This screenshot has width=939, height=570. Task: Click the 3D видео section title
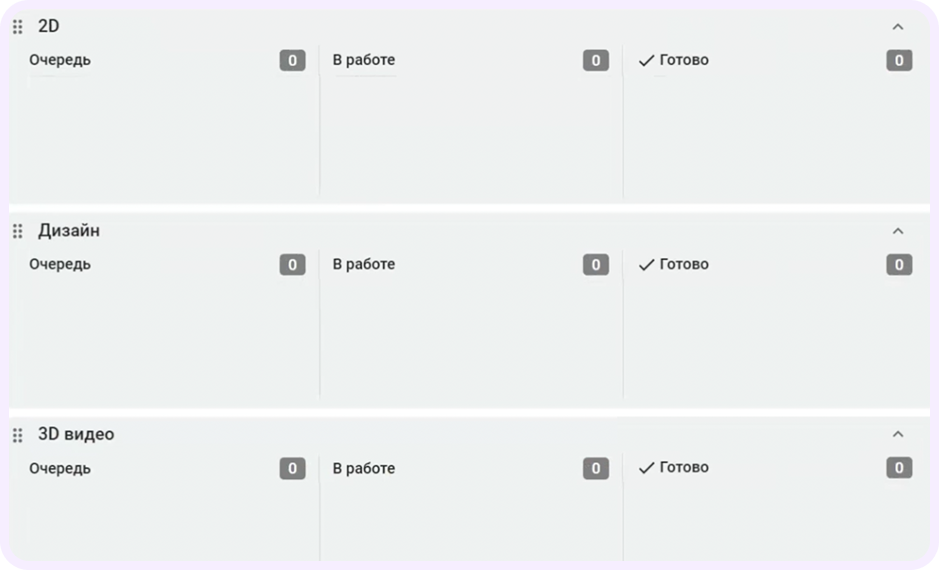pos(76,435)
